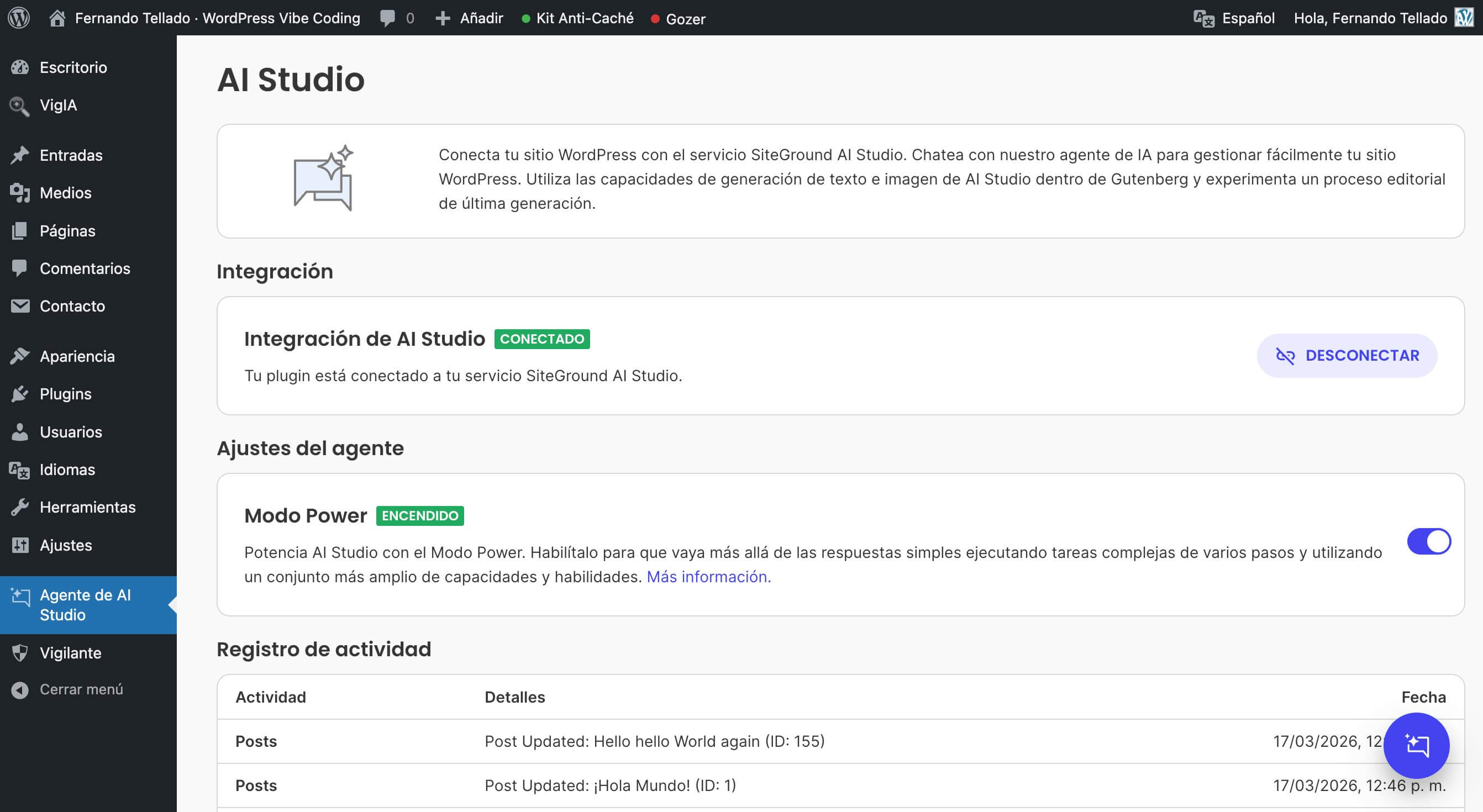Navigate to Páginas
The width and height of the screenshot is (1483, 812).
point(88,231)
